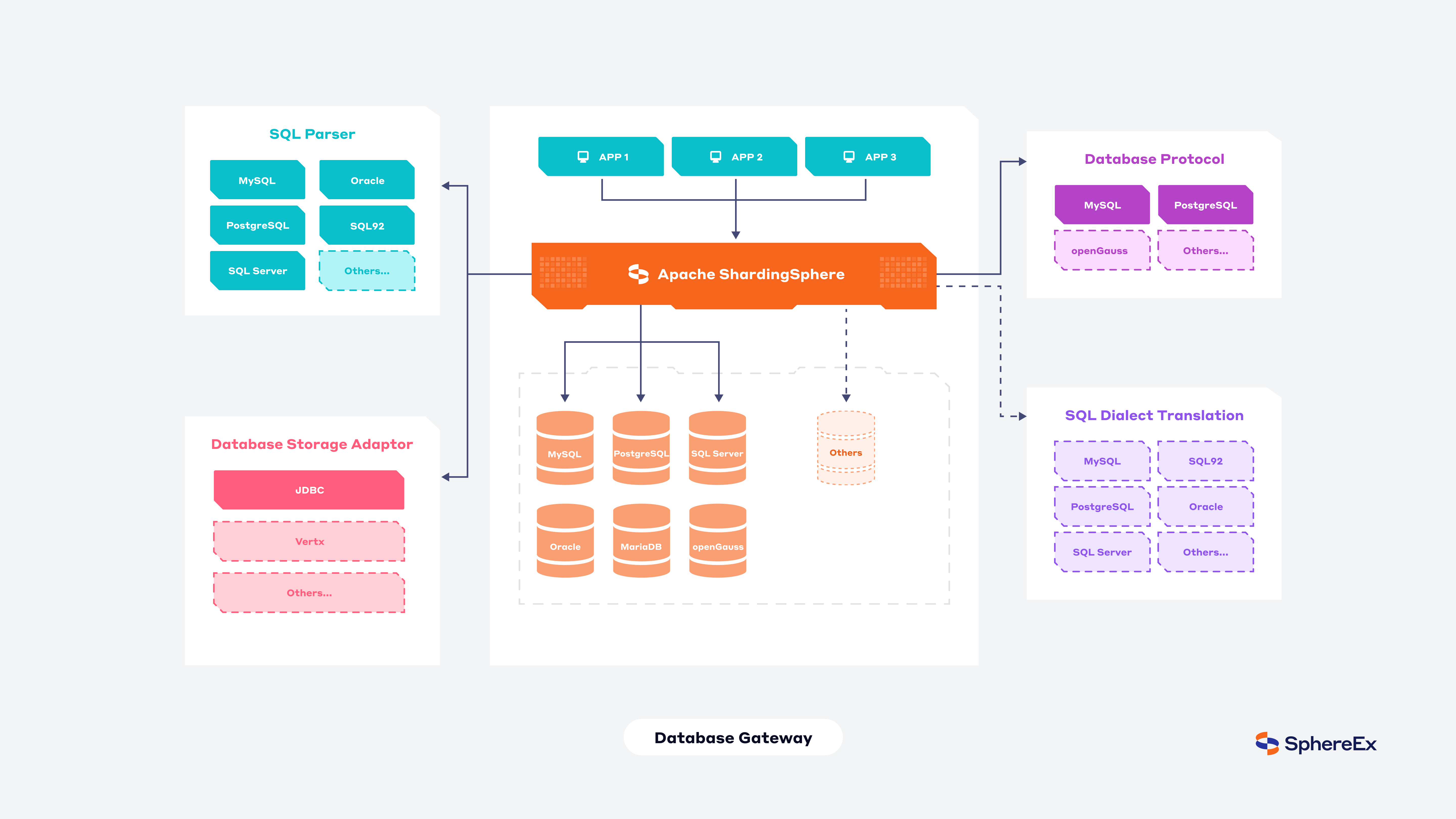Viewport: 1456px width, 819px height.
Task: Click Others... box under SQL Parser
Action: (367, 271)
